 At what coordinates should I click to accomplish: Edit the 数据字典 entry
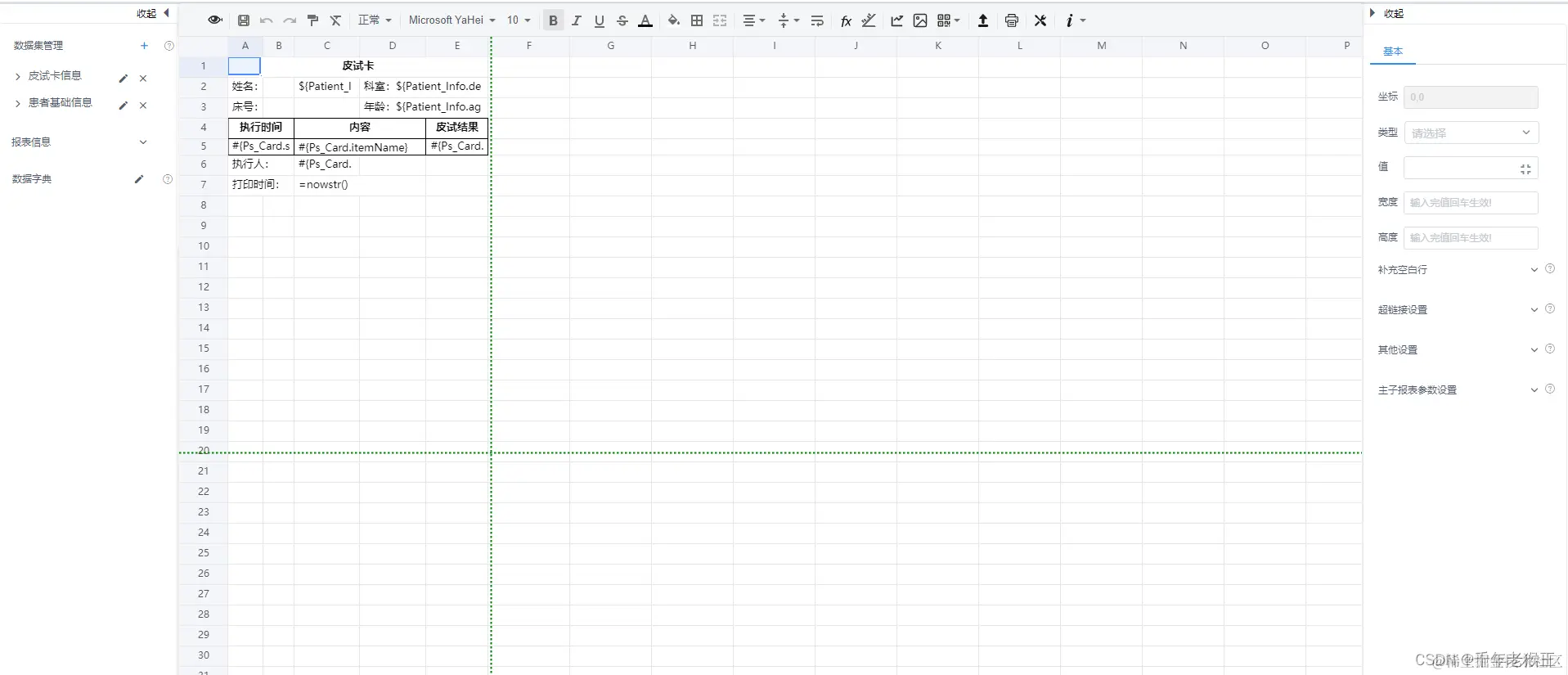pyautogui.click(x=139, y=179)
